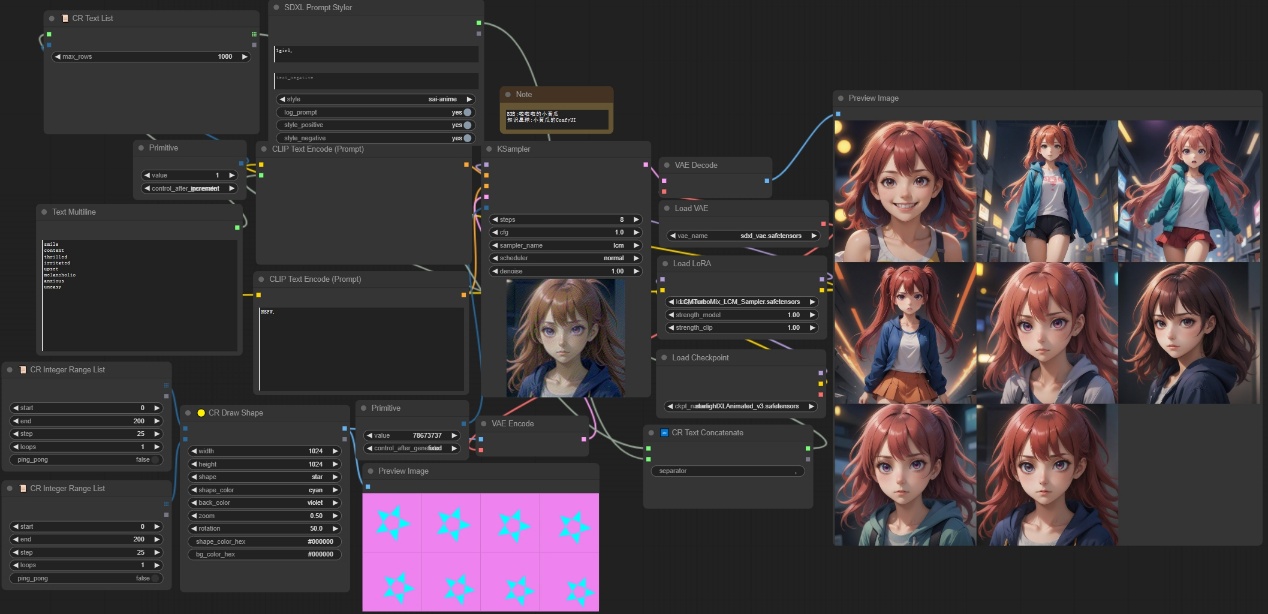Decrease steps value with left arrow in KSampler
The height and width of the screenshot is (614, 1268).
coord(495,219)
